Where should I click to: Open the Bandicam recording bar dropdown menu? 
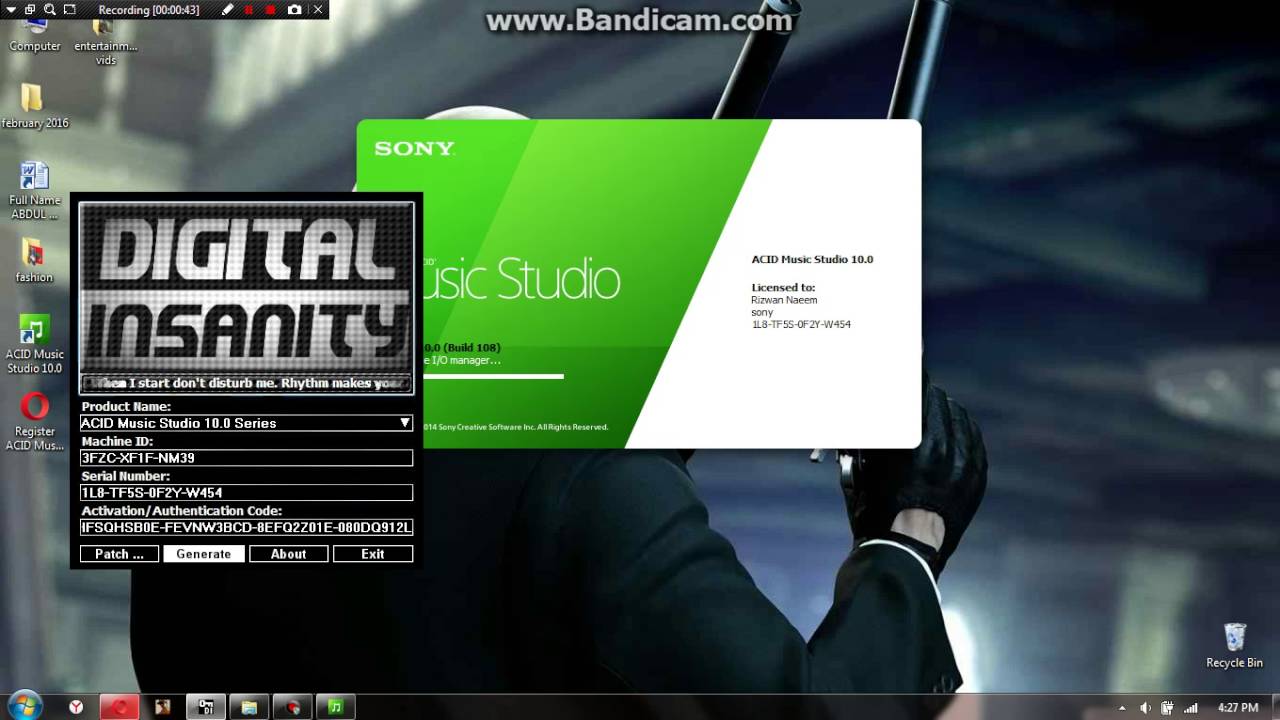coord(13,9)
